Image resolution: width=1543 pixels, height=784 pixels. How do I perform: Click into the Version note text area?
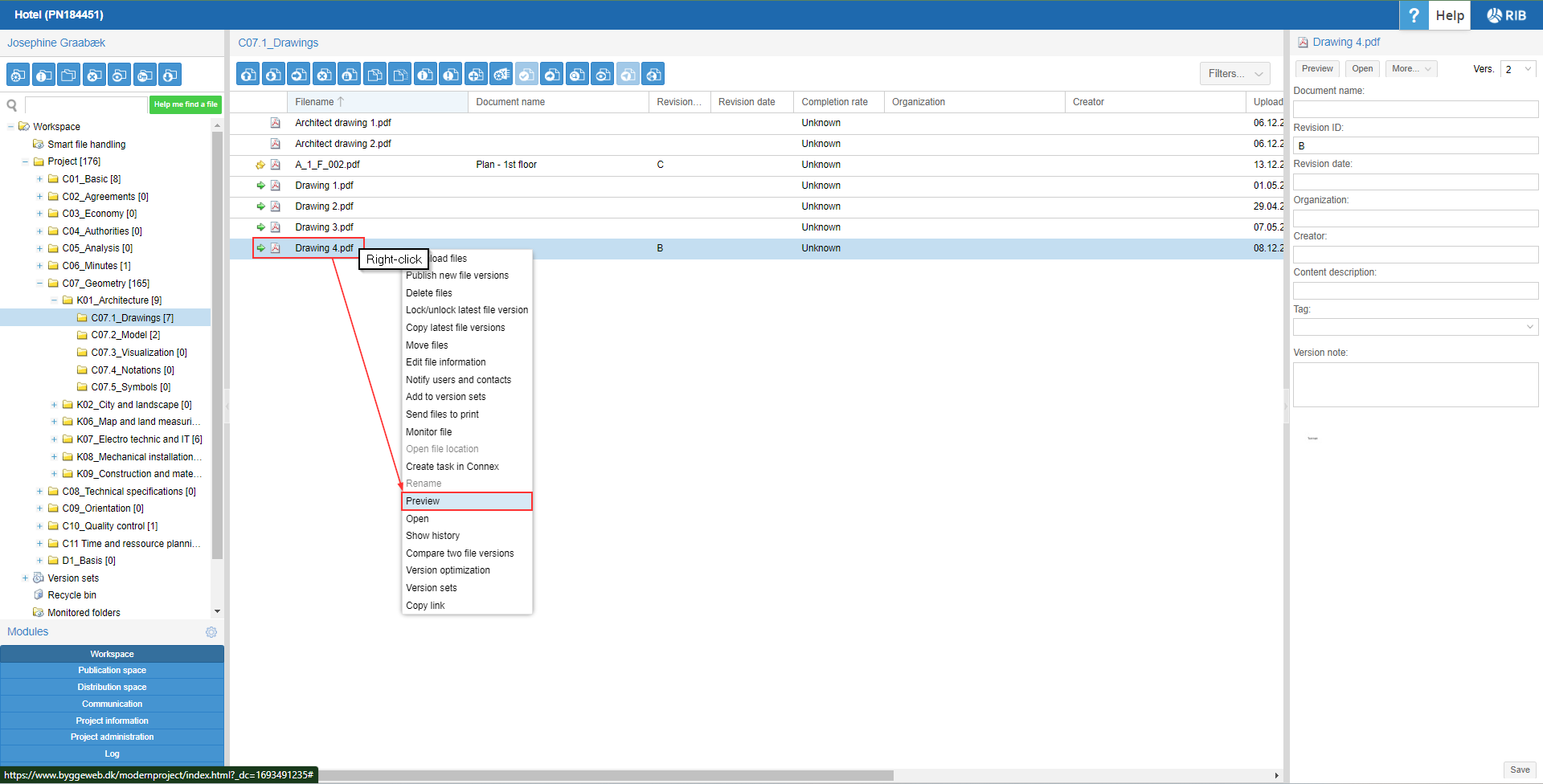pyautogui.click(x=1414, y=385)
